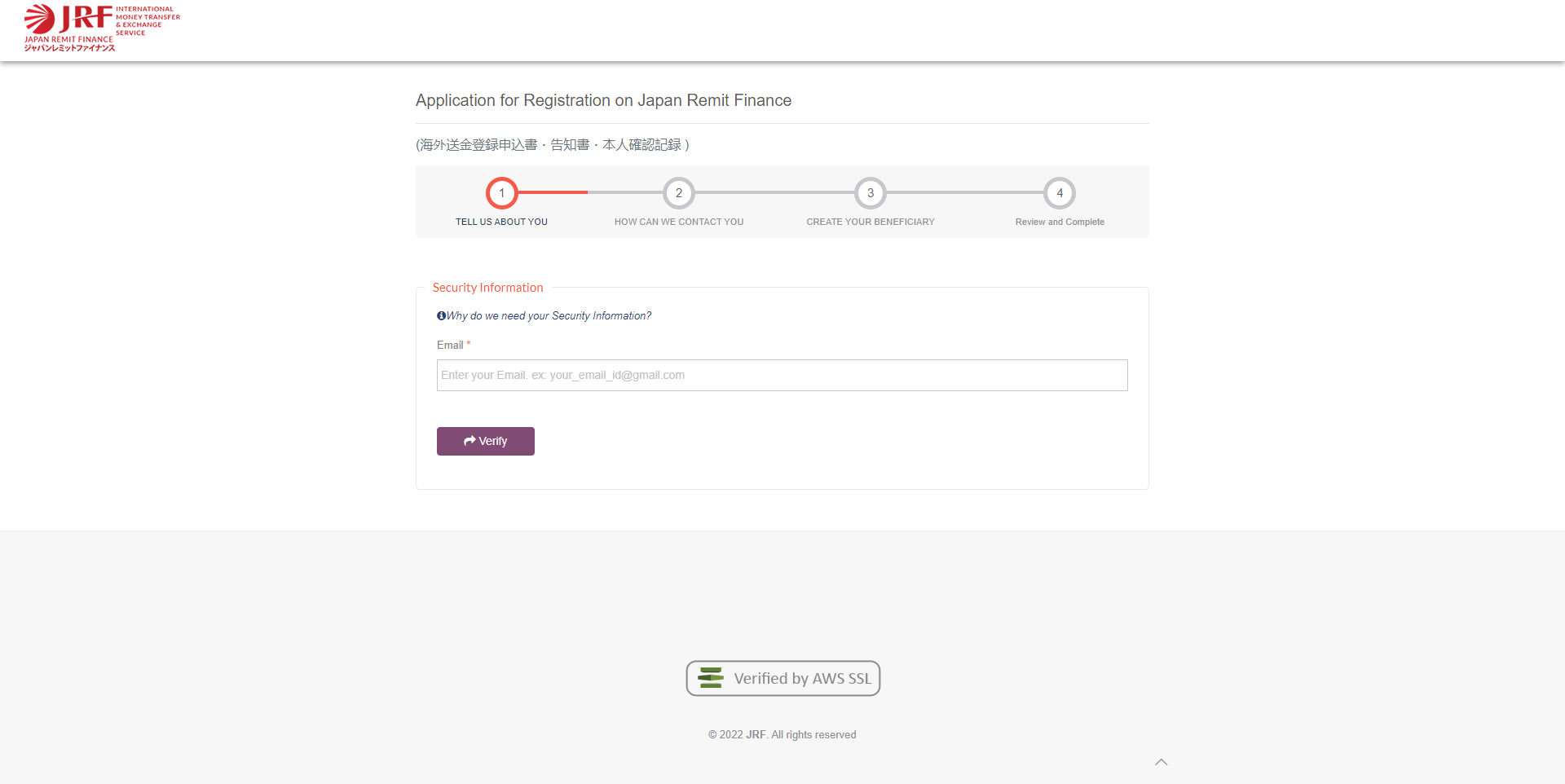Click the arrow icon inside Verify button

469,441
